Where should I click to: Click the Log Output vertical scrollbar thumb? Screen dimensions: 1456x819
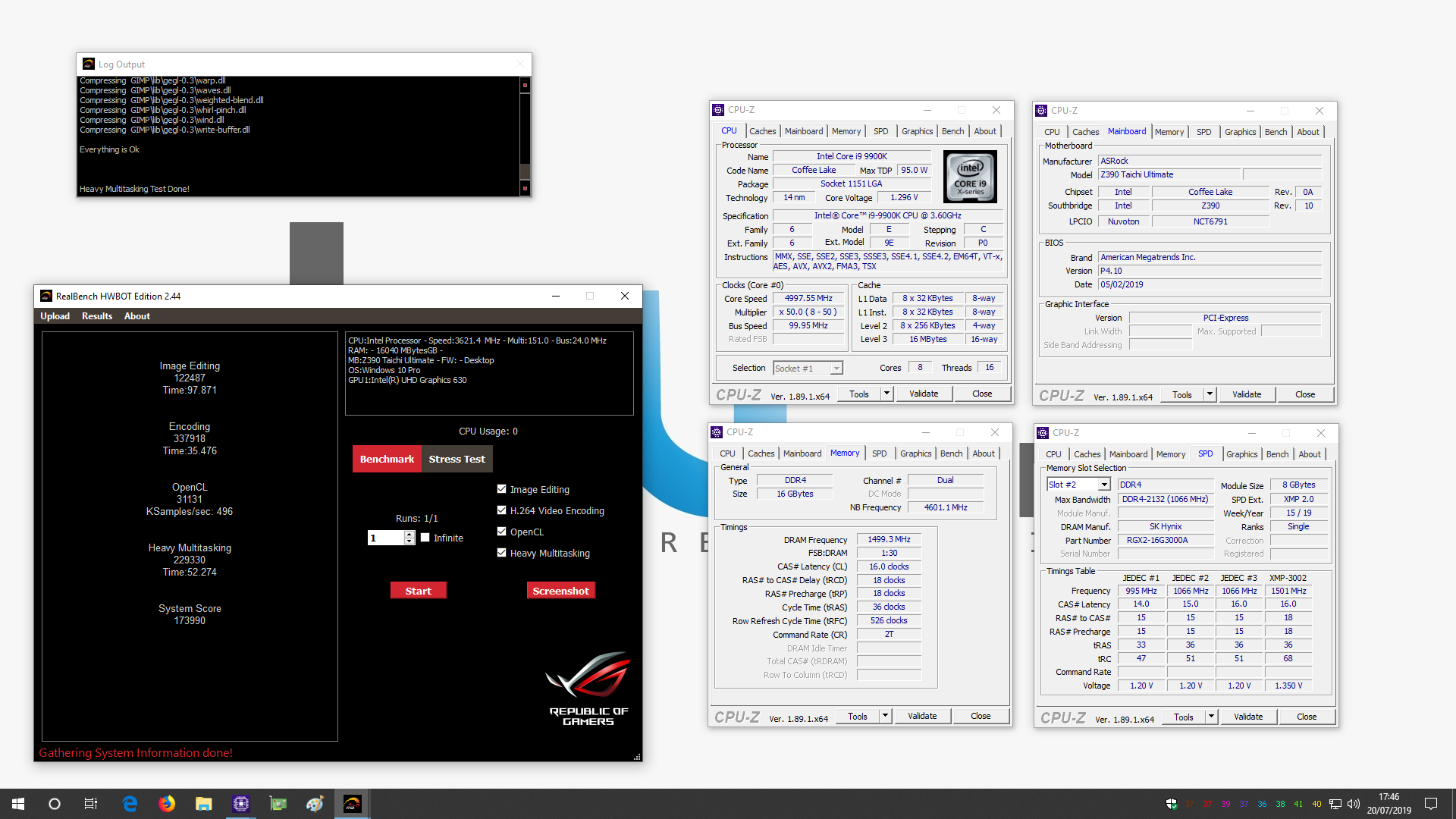coord(525,171)
